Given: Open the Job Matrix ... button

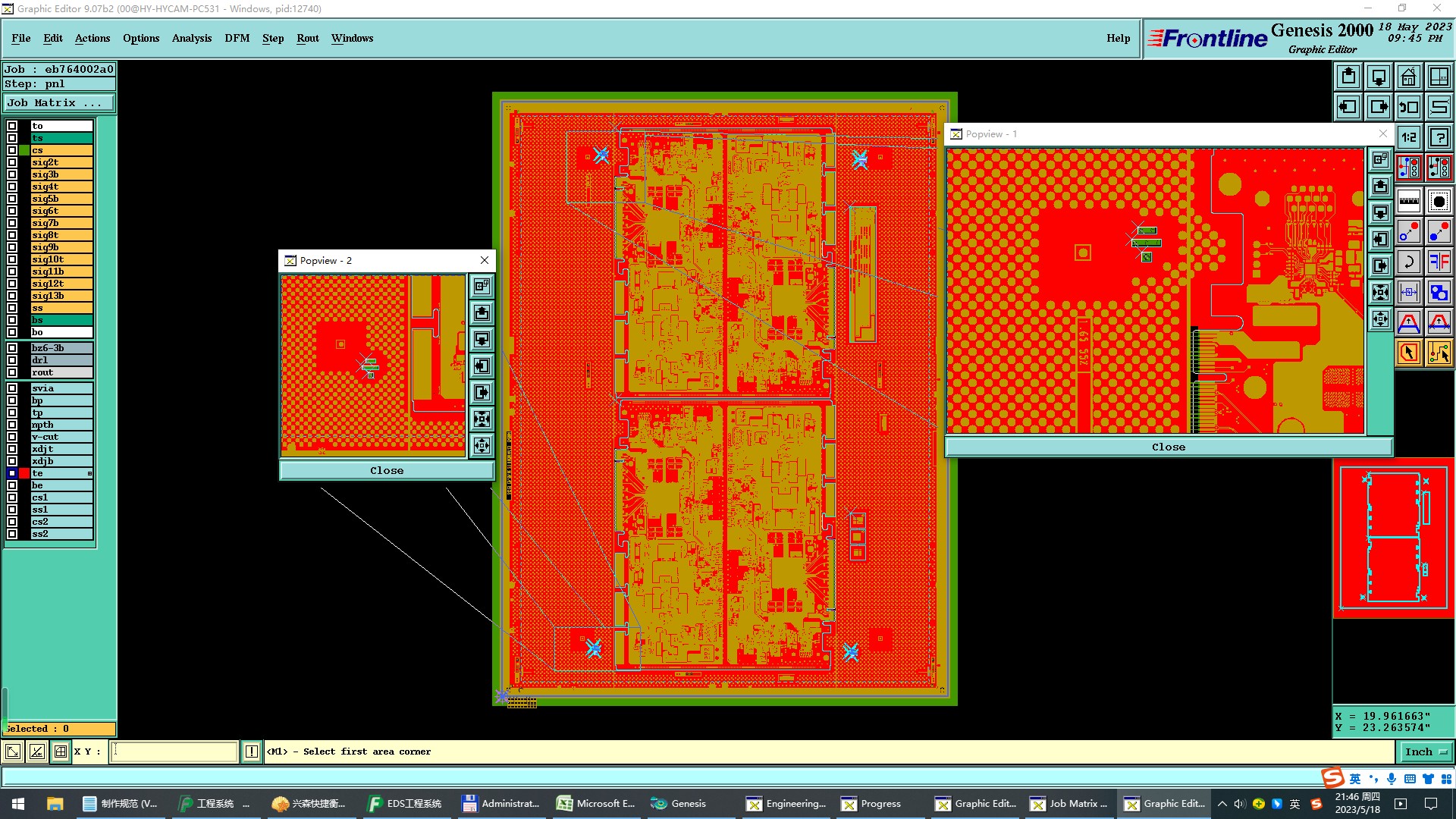Looking at the screenshot, I should coord(59,103).
